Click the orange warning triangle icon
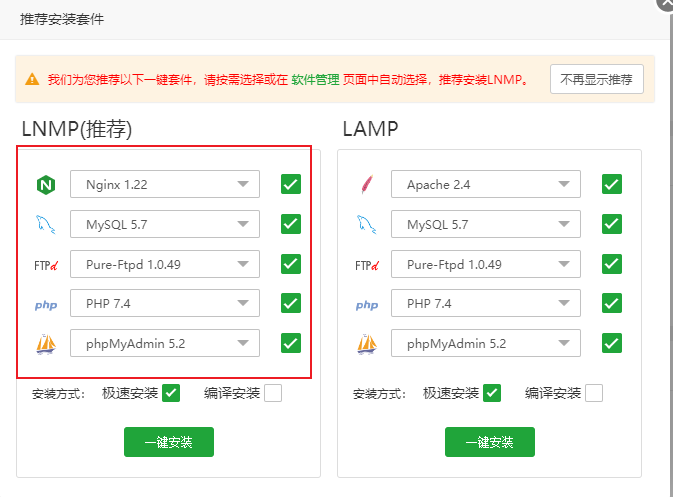The image size is (673, 497). 32,79
